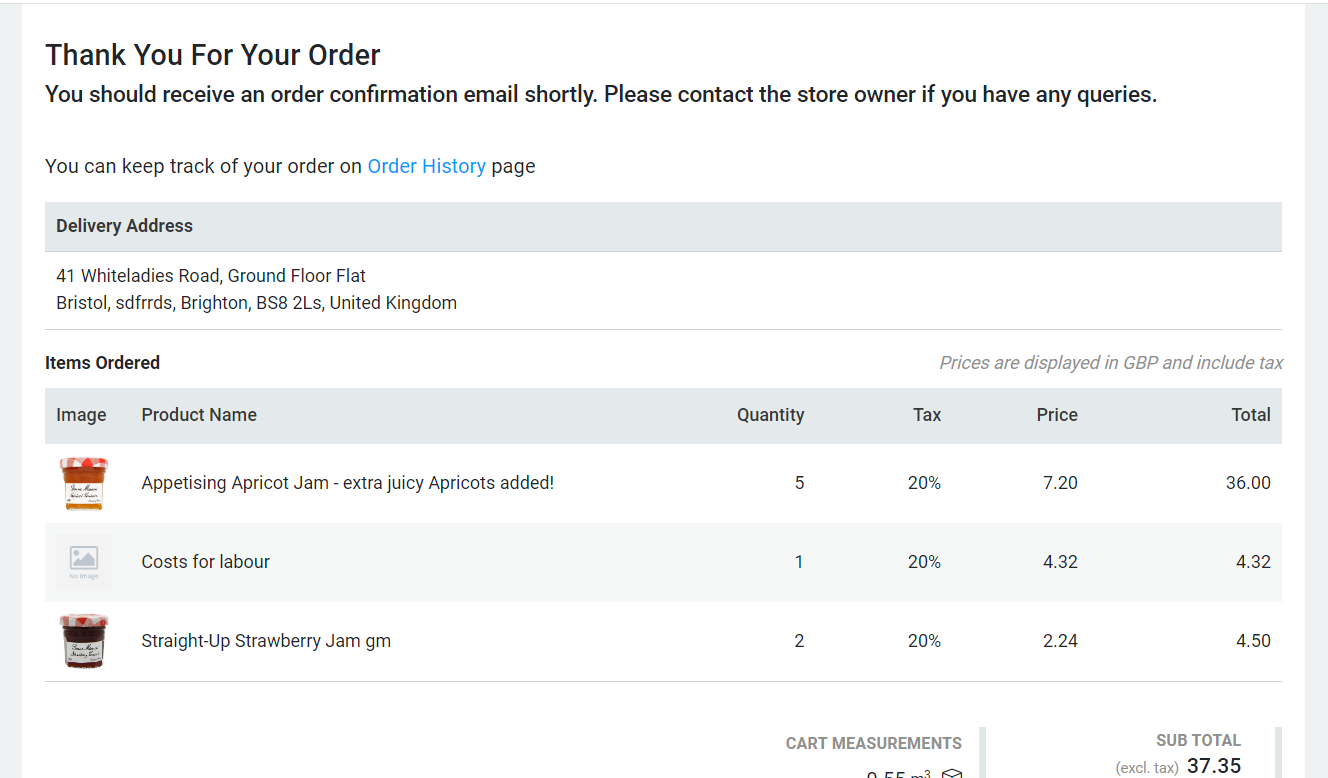Click the Image column header
This screenshot has height=778, width=1328.
pyautogui.click(x=81, y=414)
